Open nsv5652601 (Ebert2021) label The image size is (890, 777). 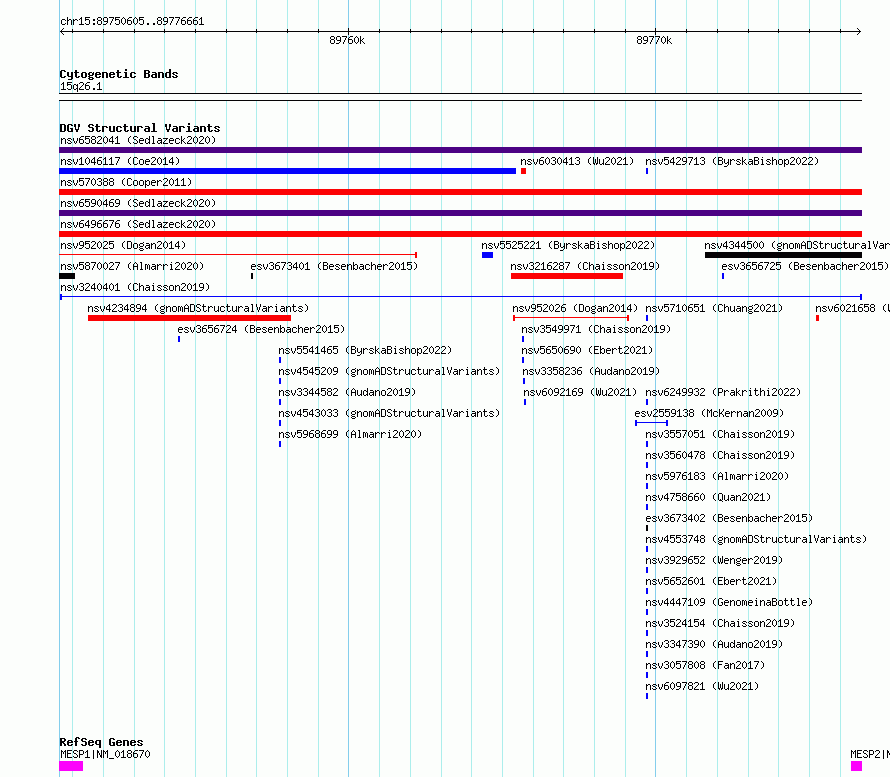(x=711, y=581)
